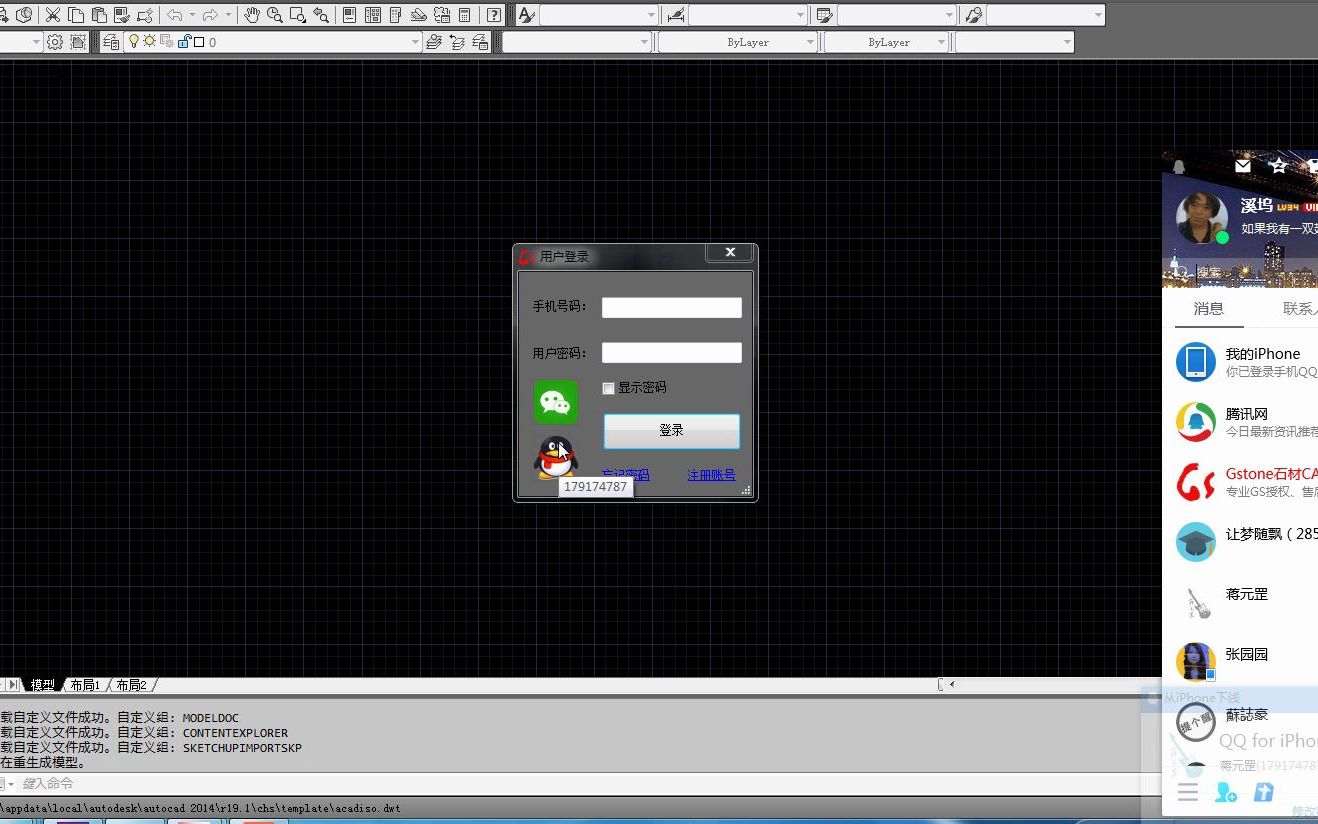1318x824 pixels.
Task: Open 张园园 conversation in QQ
Action: 1240,661
